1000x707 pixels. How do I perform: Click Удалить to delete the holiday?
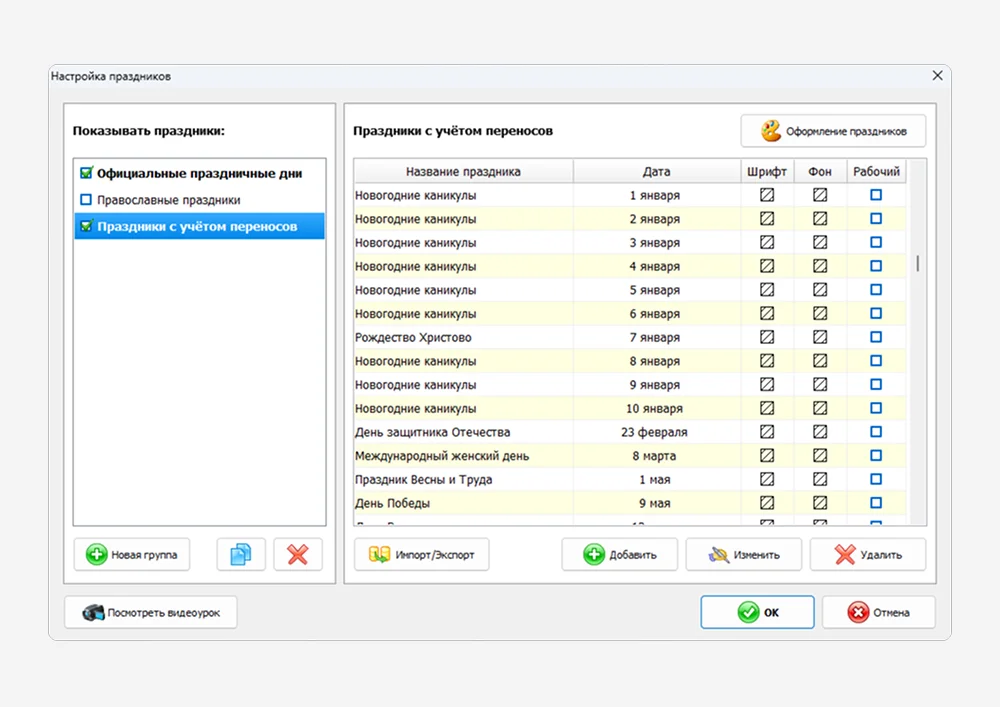(867, 554)
